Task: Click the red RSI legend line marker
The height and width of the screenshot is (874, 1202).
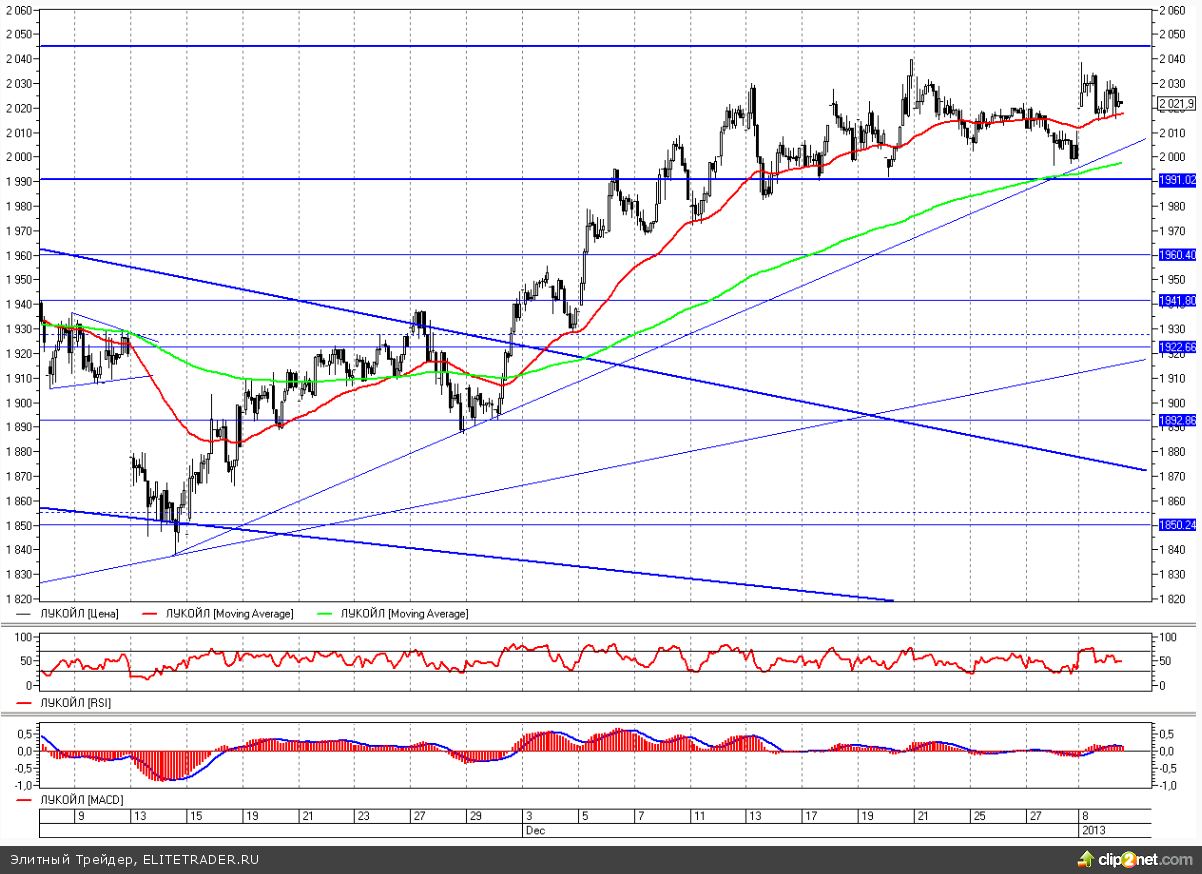Action: (25, 703)
